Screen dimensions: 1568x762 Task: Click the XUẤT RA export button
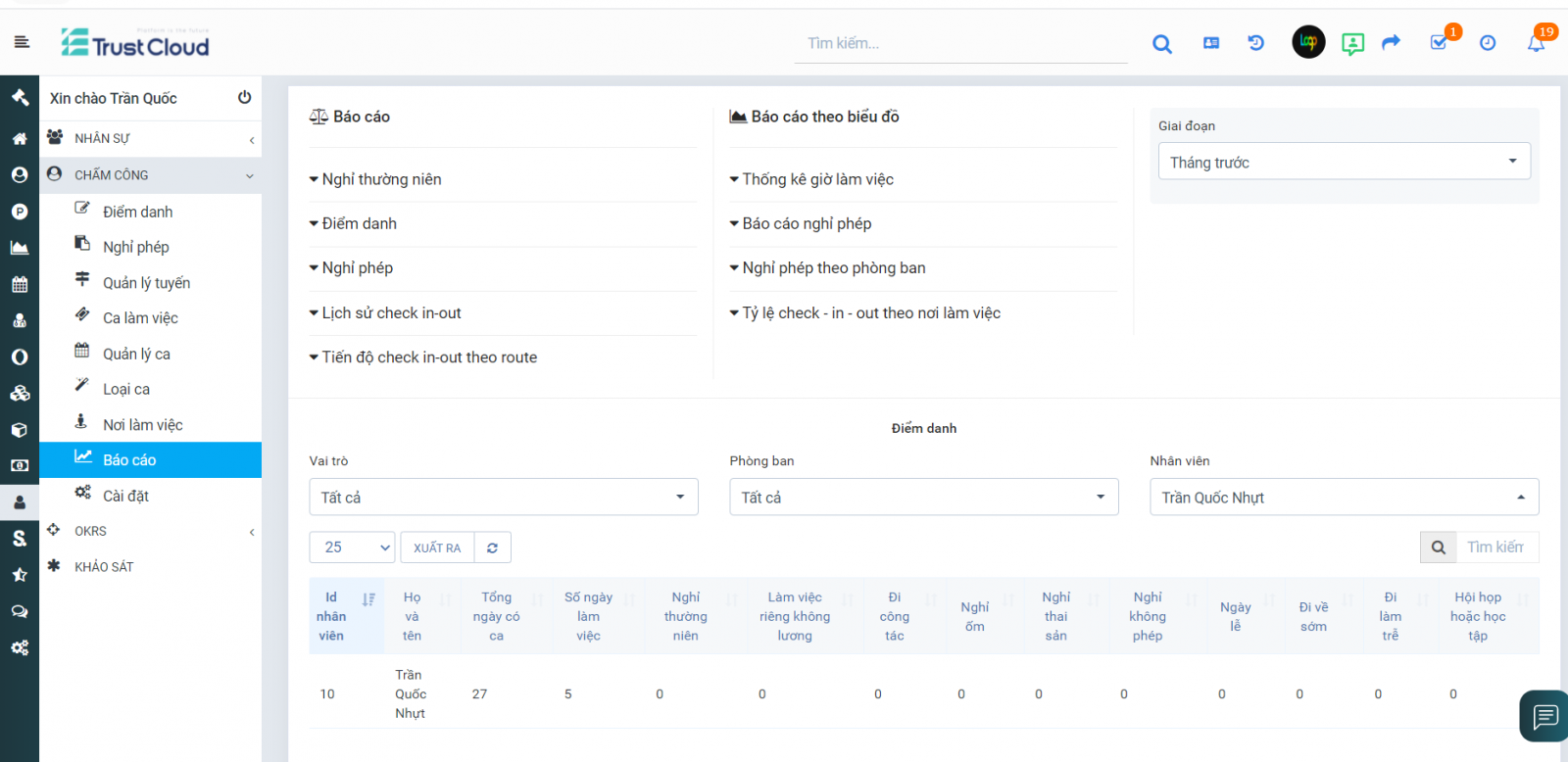[x=437, y=548]
